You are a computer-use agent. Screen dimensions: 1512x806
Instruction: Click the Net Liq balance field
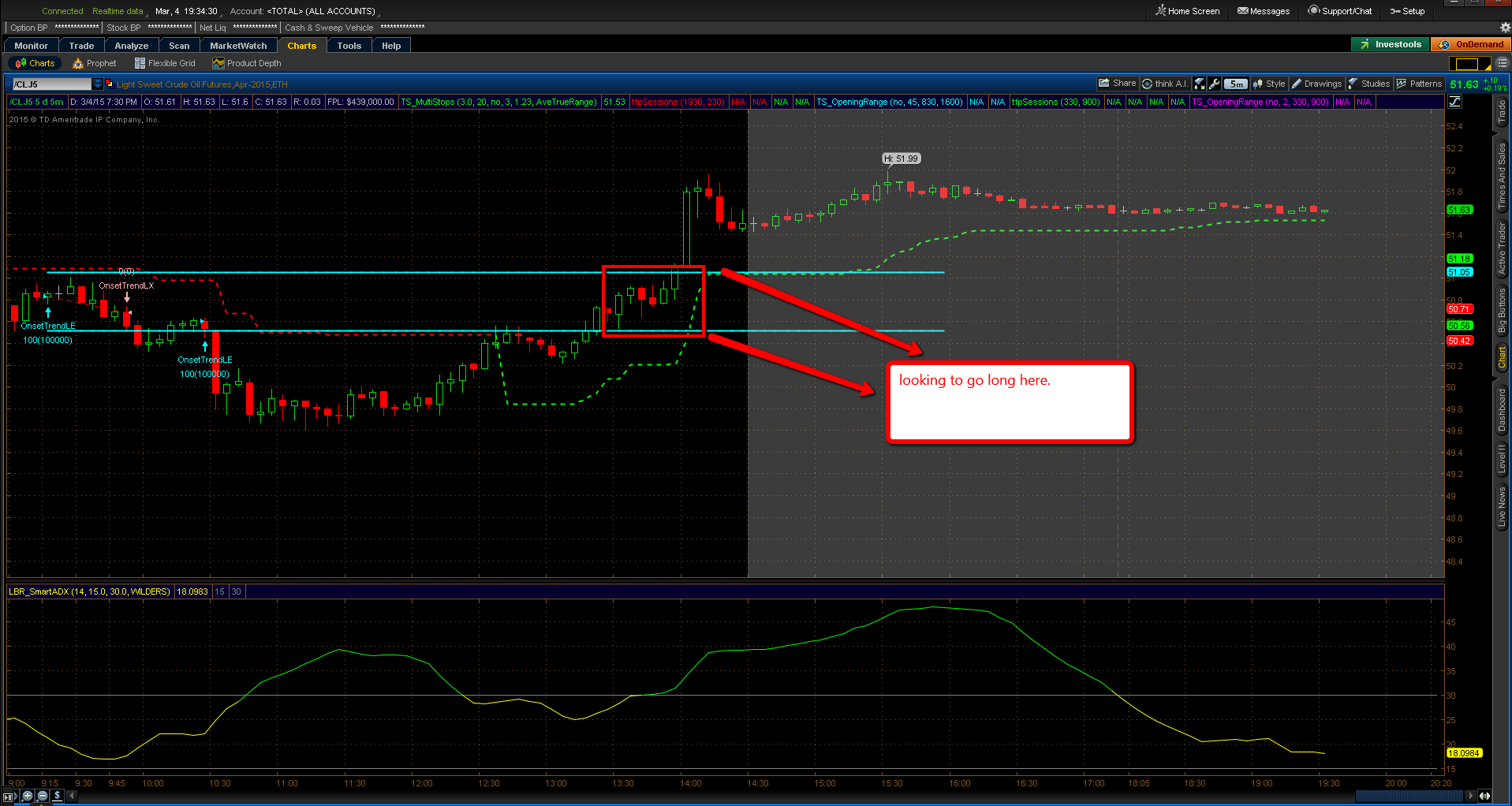pos(238,28)
